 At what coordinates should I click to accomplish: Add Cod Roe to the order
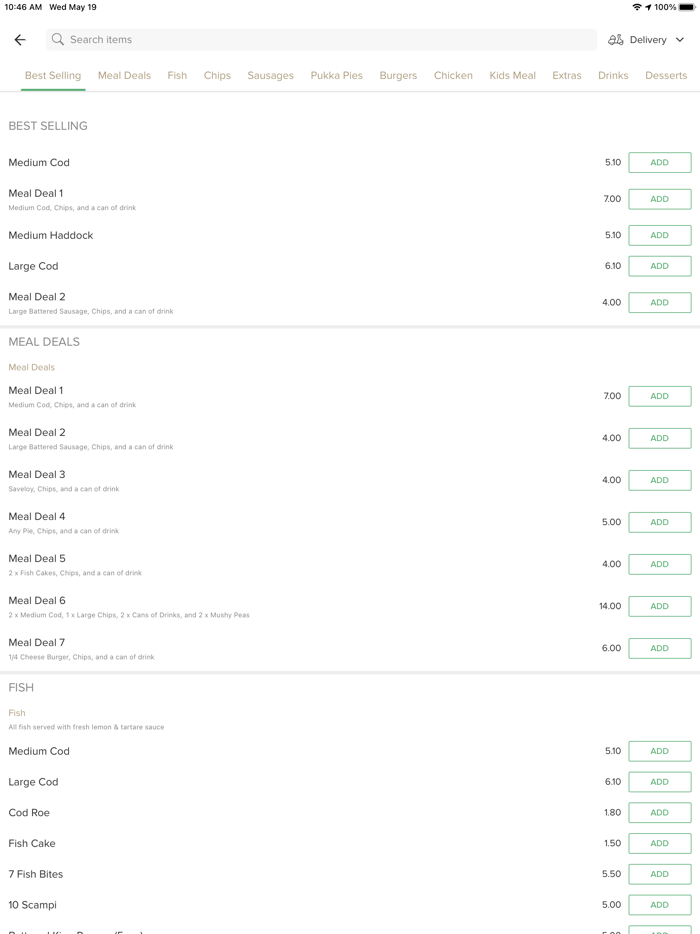[659, 813]
